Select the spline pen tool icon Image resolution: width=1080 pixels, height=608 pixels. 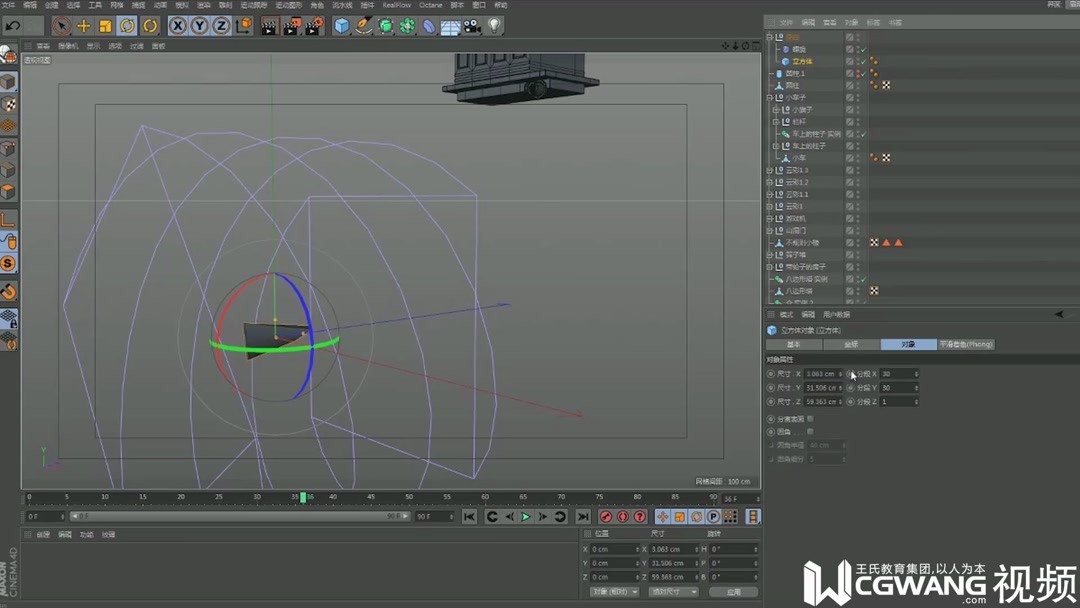pos(363,26)
